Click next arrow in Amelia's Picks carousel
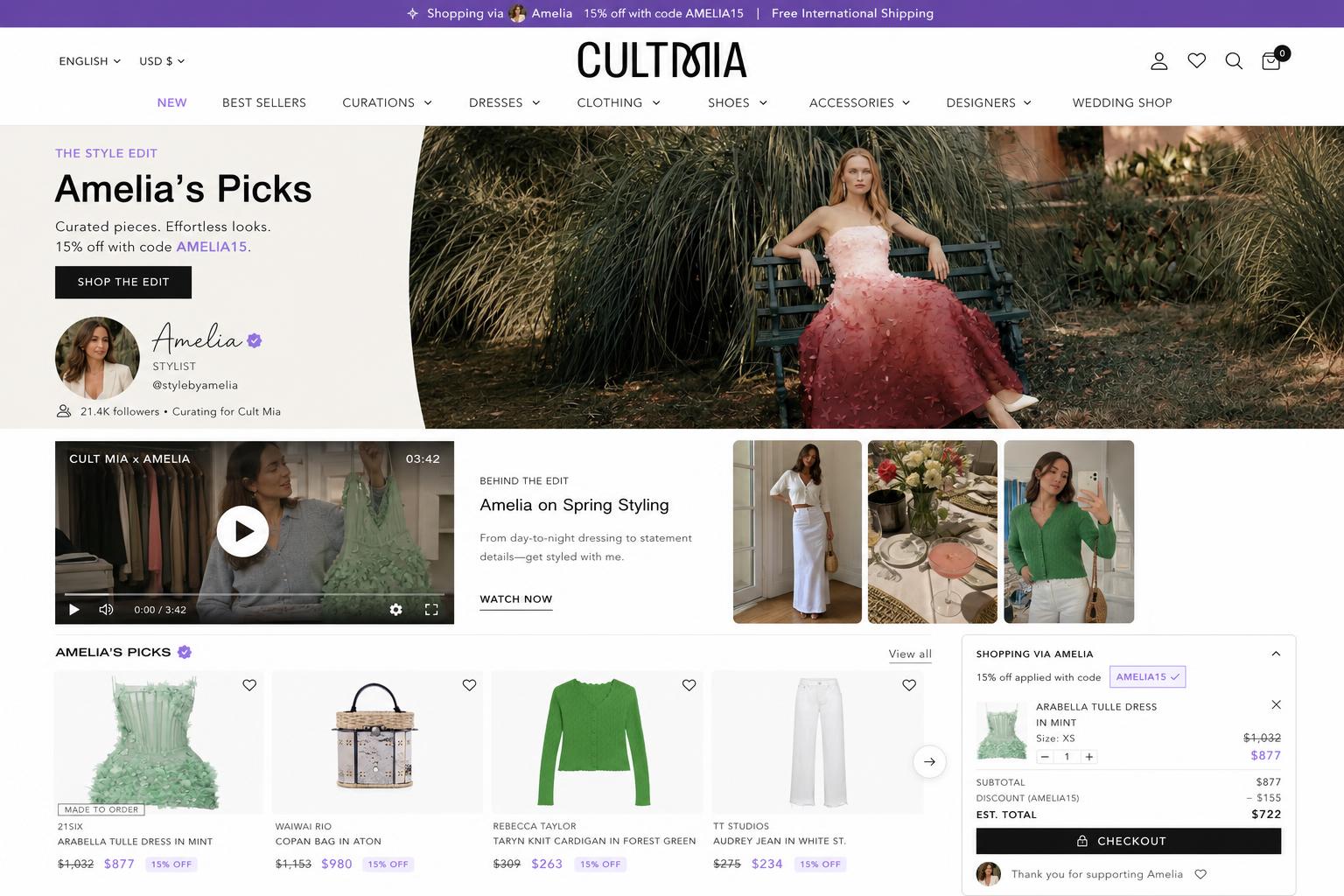 click(929, 761)
